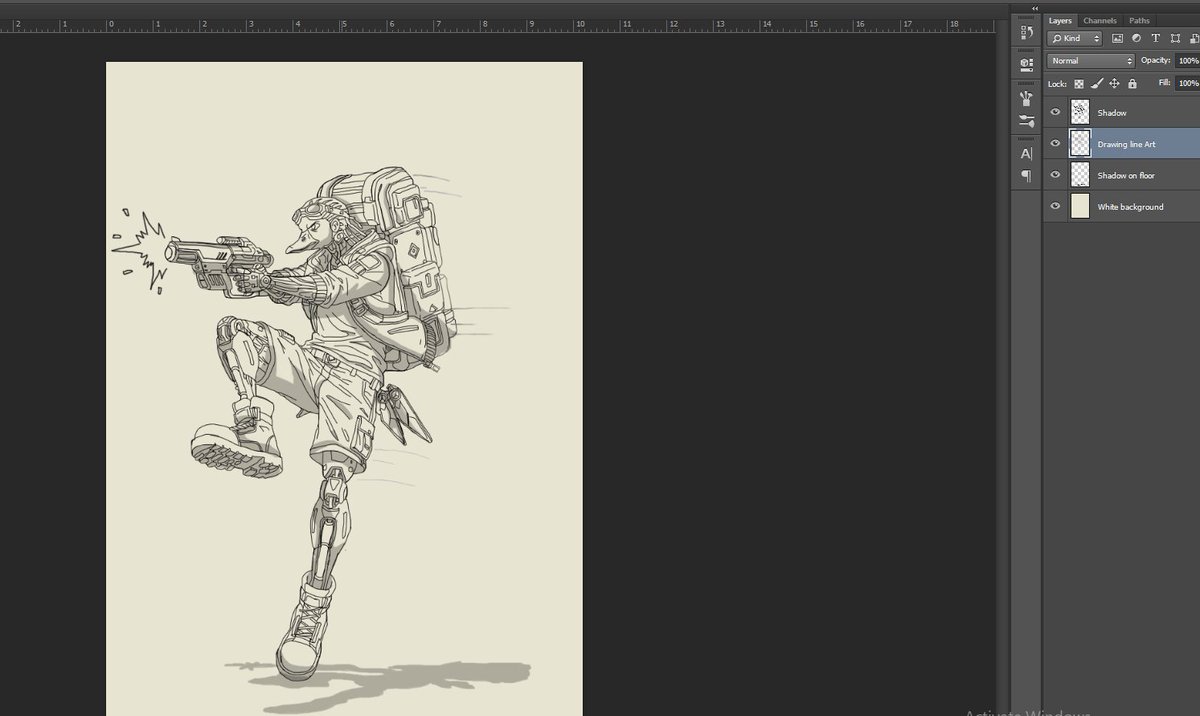Hide the Shadow layer
This screenshot has width=1200, height=716.
pos(1055,112)
